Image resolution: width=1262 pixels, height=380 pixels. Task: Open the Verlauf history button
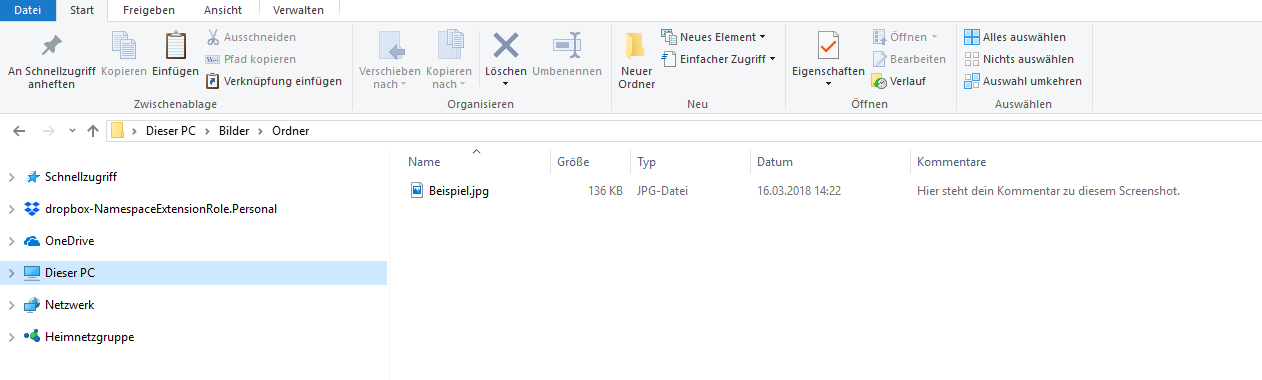[898, 81]
